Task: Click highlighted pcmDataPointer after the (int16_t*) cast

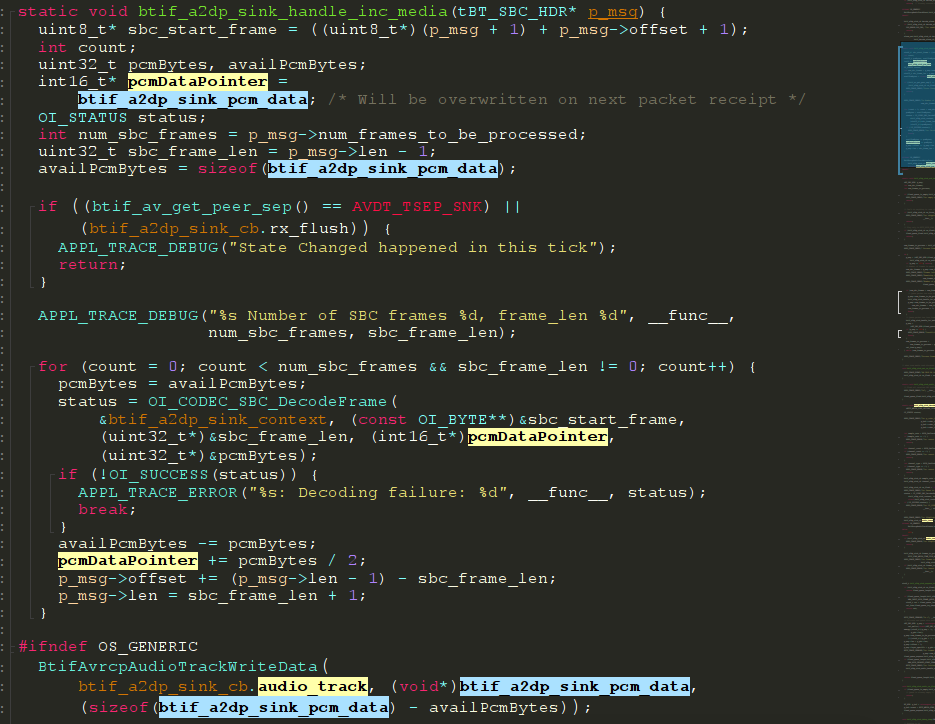Action: coord(537,437)
